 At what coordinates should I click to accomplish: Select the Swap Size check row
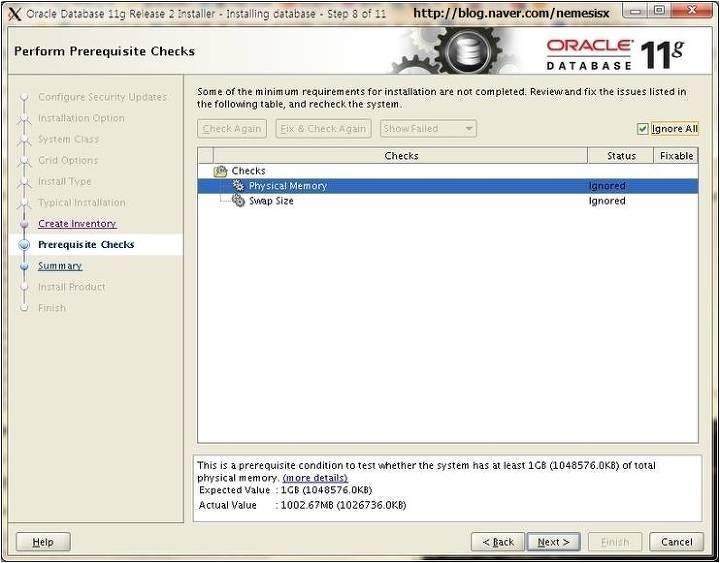coord(448,201)
